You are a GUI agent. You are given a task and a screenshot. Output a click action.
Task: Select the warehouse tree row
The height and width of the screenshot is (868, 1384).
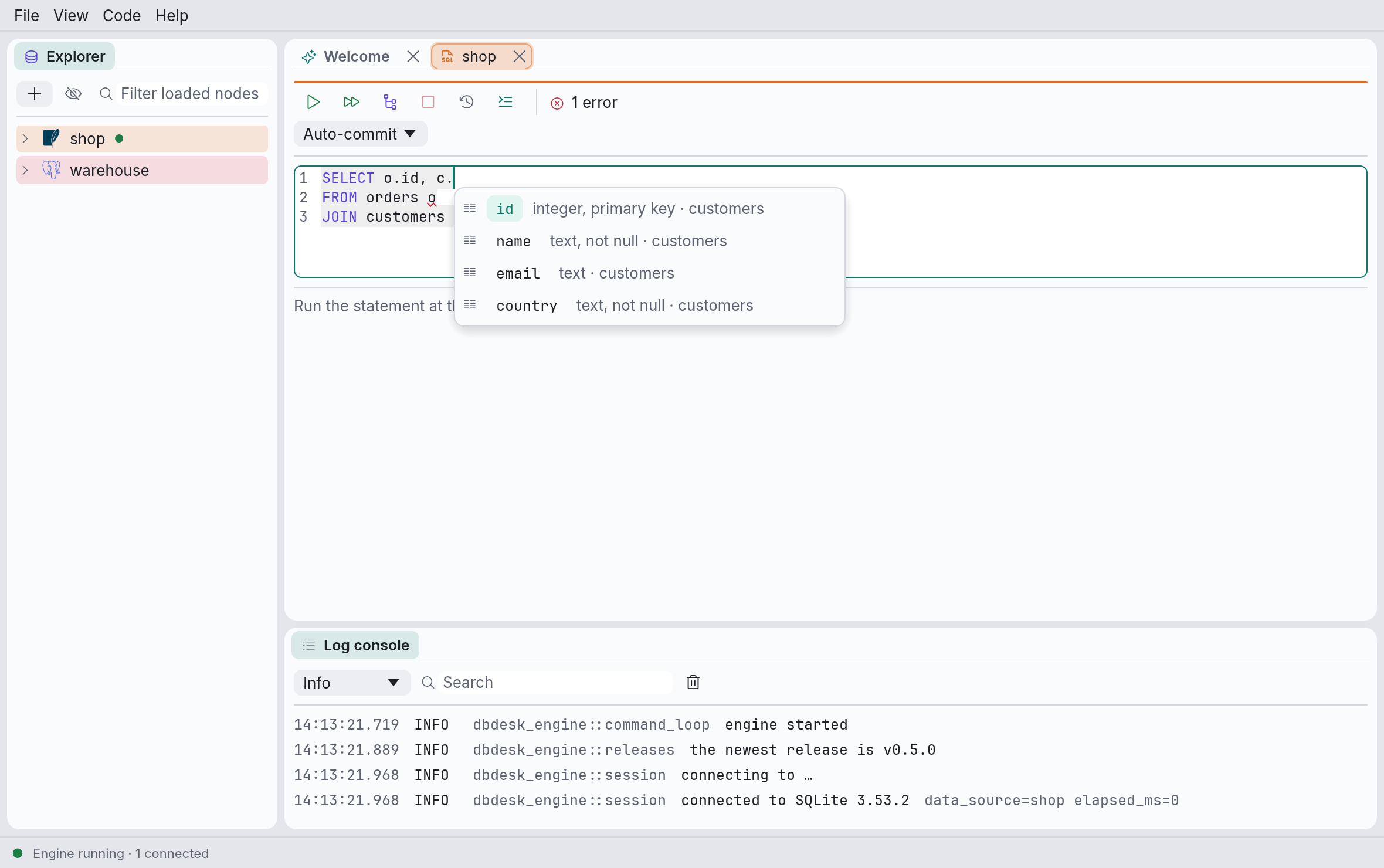(142, 170)
